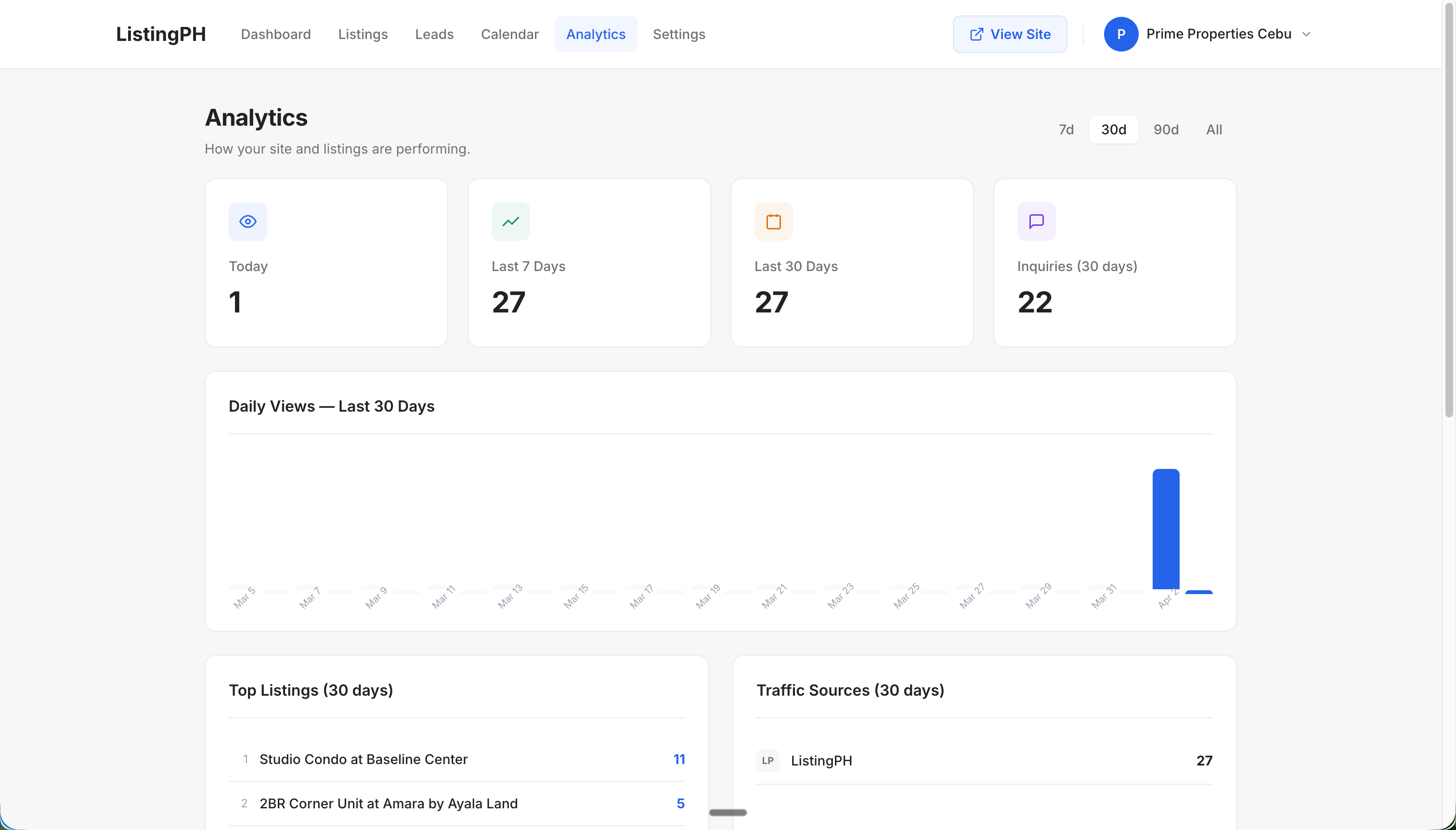Image resolution: width=1456 pixels, height=830 pixels.
Task: Click the ListingPH traffic source row
Action: coord(984,761)
